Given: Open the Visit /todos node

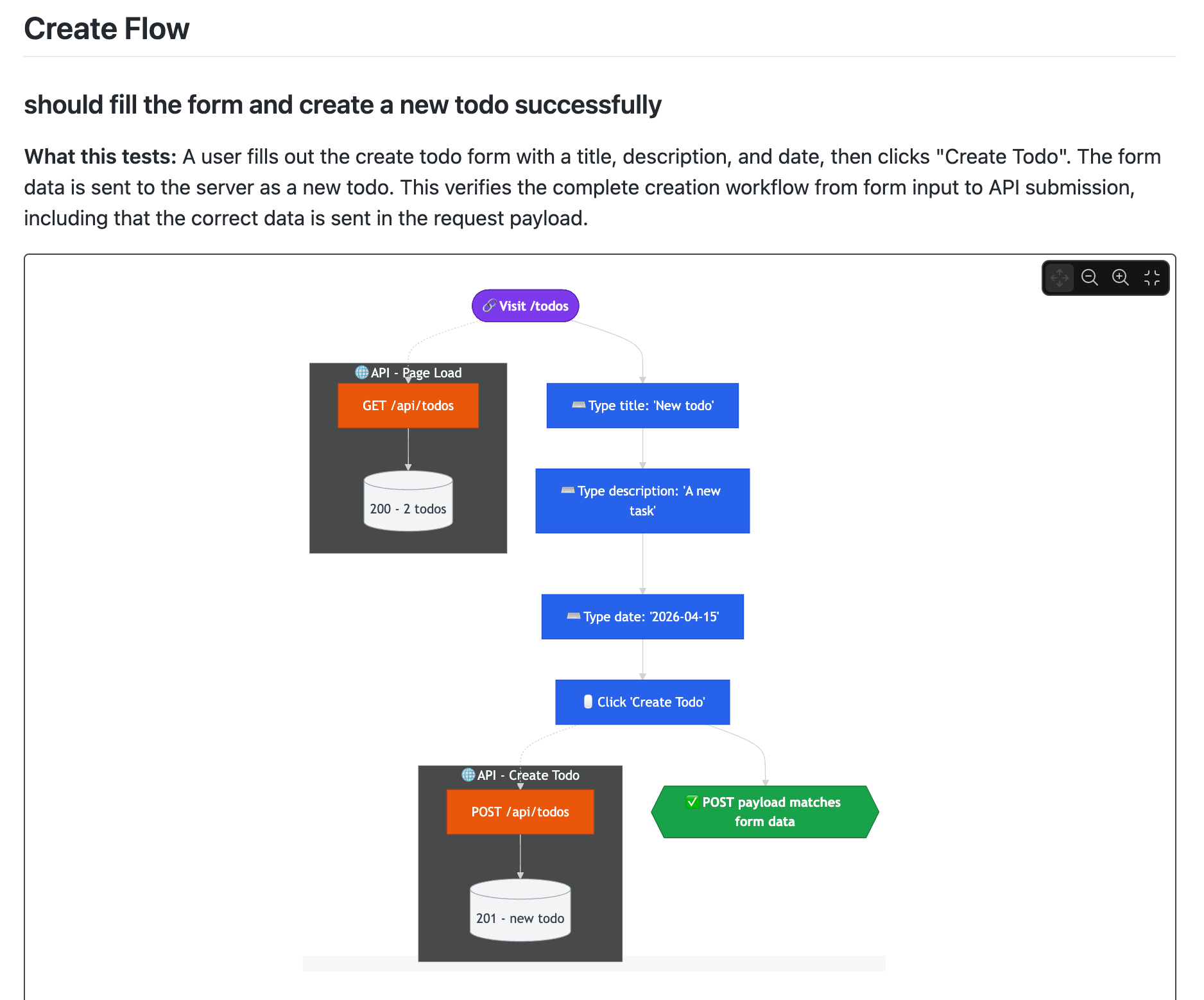Looking at the screenshot, I should pos(526,306).
